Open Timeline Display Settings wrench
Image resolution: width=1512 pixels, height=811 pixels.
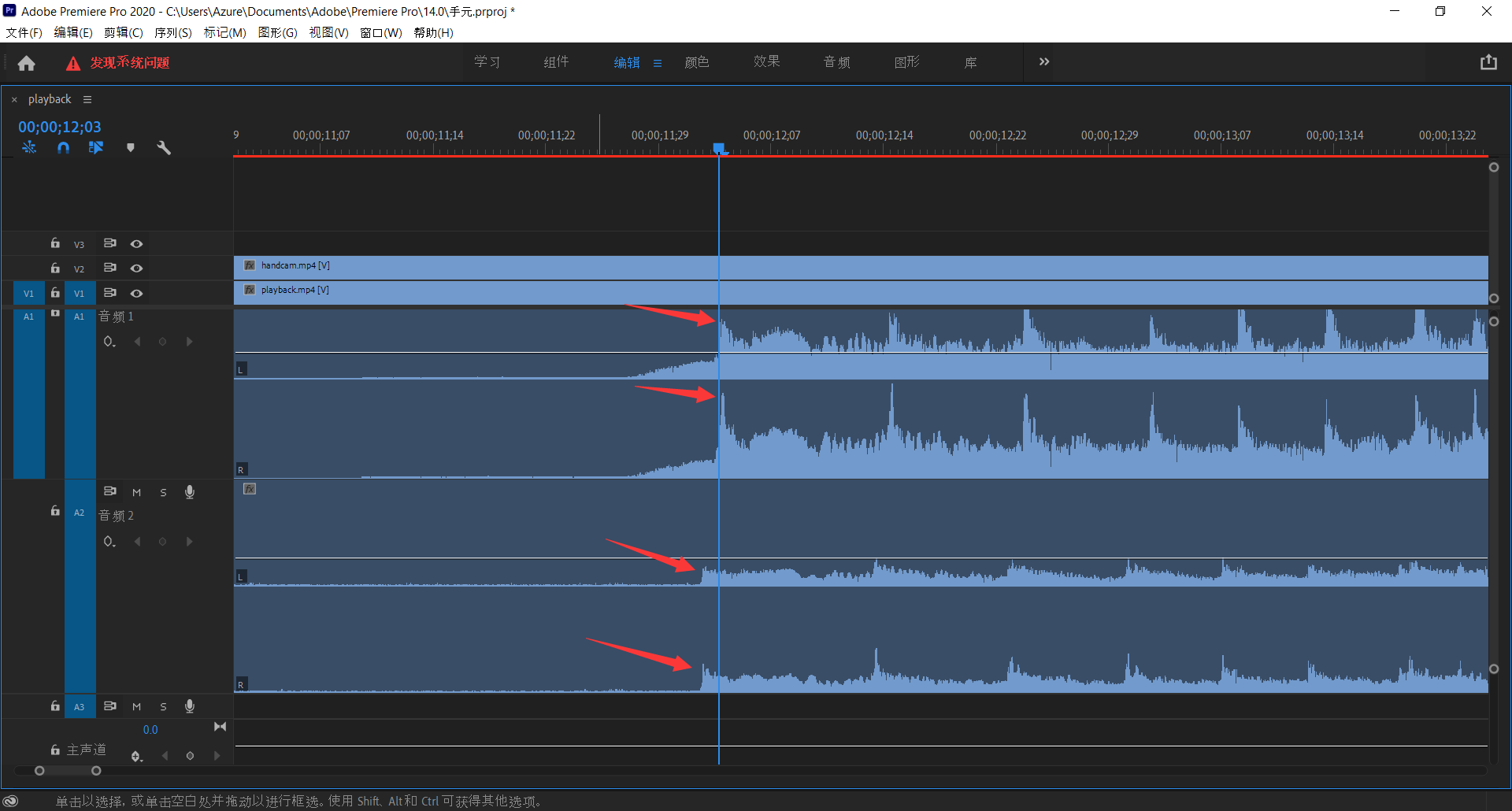[164, 147]
